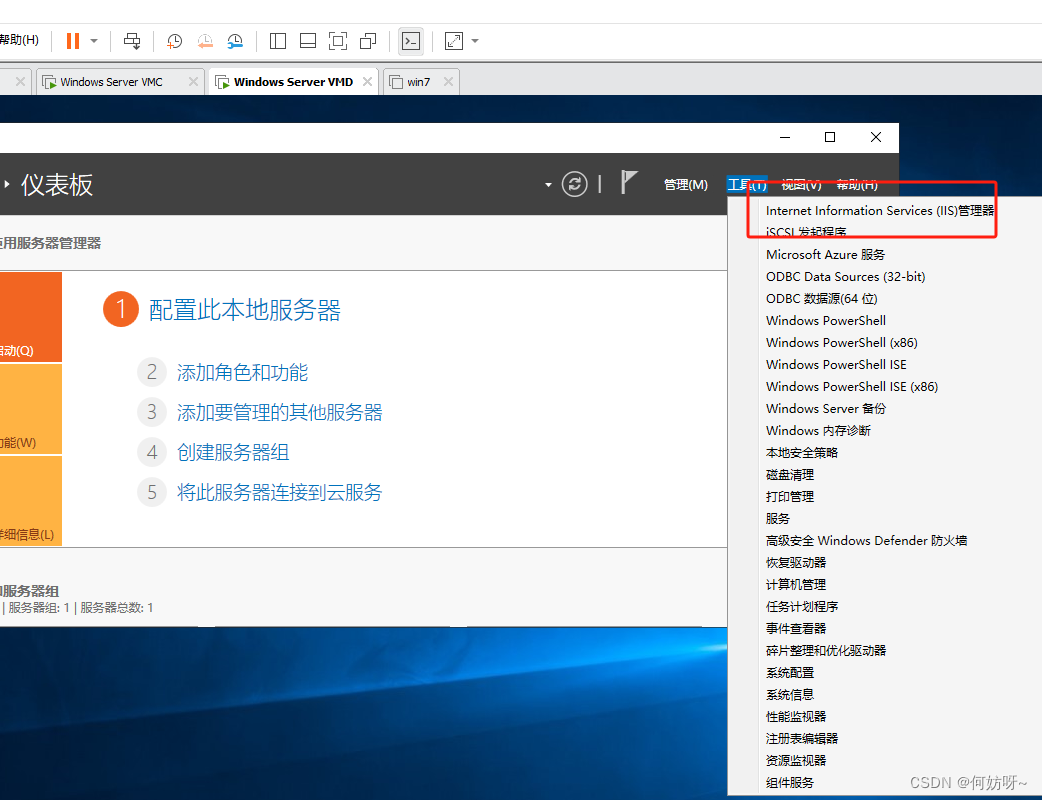This screenshot has height=800, width=1042.
Task: Enter full screen mode via the toolbar icon
Action: point(338,41)
